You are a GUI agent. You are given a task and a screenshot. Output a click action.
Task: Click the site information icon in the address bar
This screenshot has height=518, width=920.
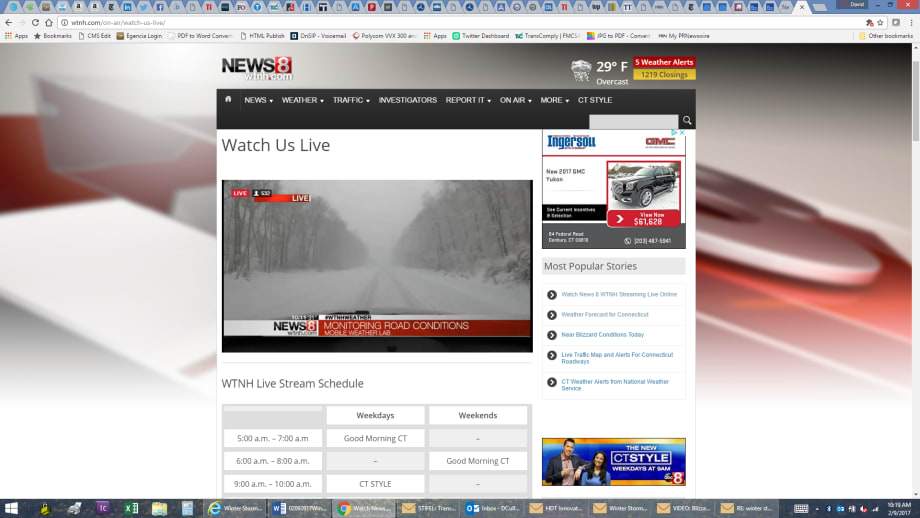pyautogui.click(x=65, y=22)
